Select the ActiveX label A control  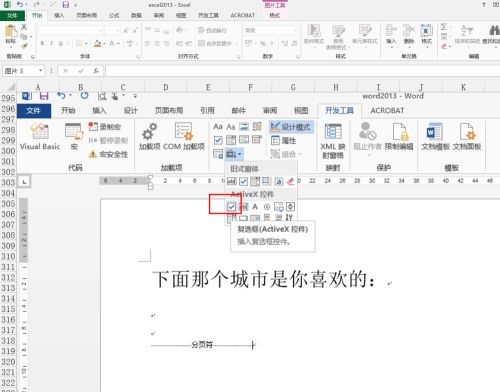255,207
